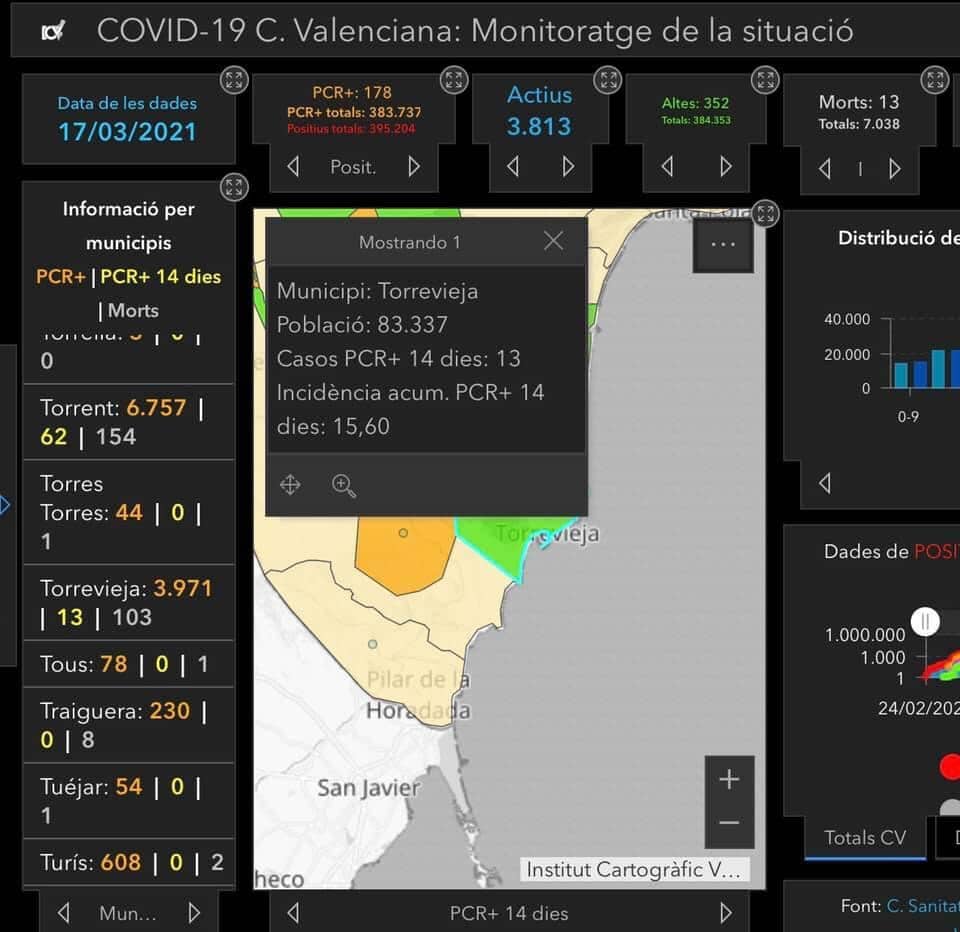Close the Mostrando 1 popup

pyautogui.click(x=553, y=241)
